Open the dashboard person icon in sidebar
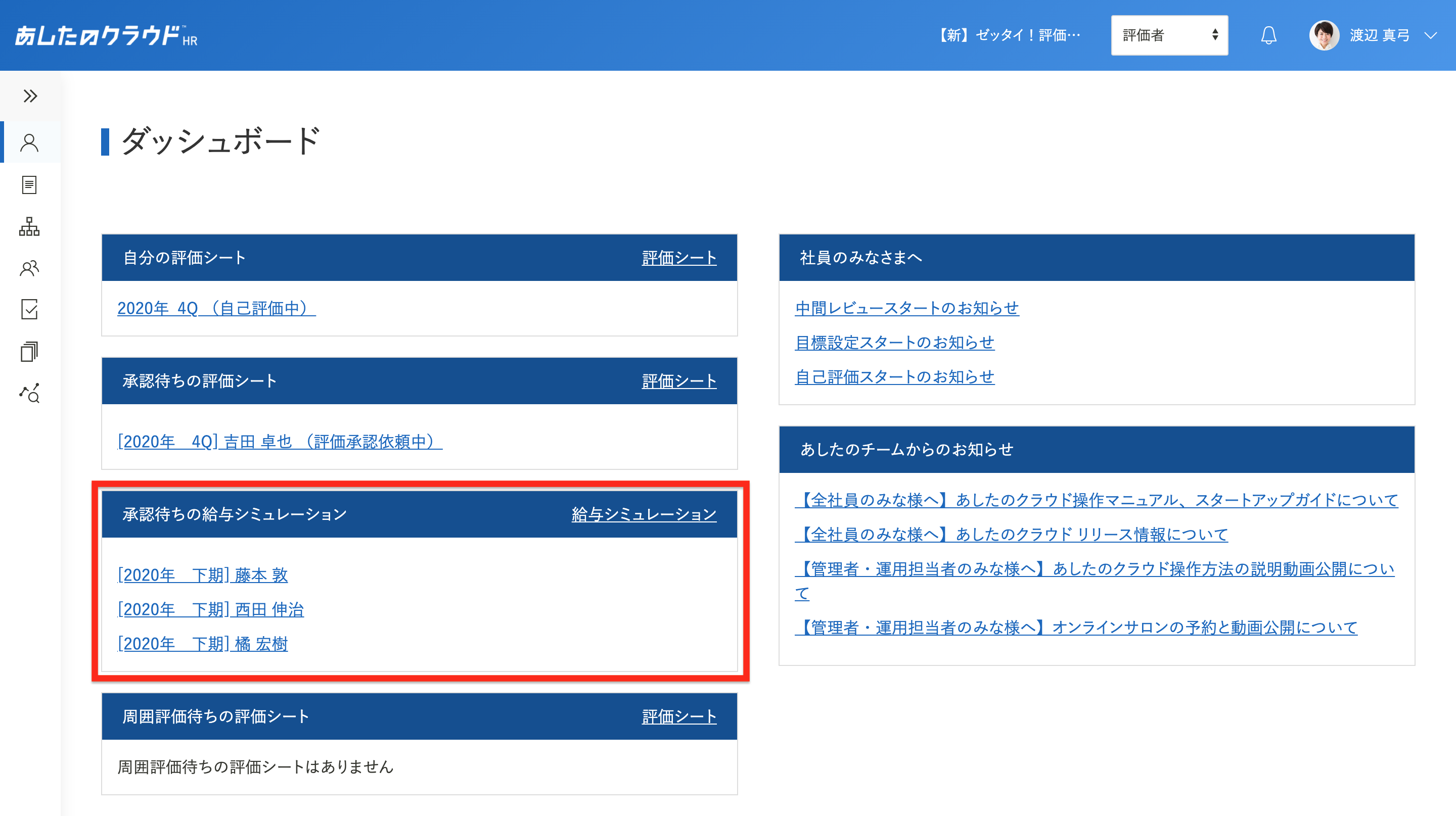 click(x=29, y=142)
